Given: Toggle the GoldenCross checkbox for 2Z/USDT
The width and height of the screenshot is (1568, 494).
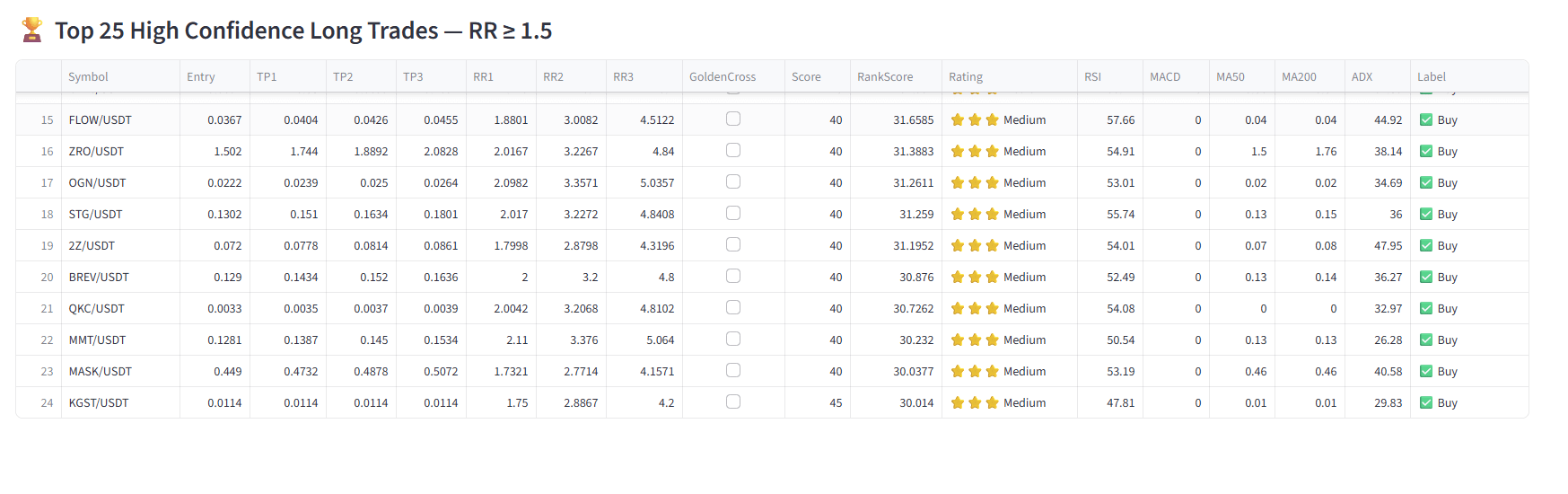Looking at the screenshot, I should pyautogui.click(x=733, y=245).
